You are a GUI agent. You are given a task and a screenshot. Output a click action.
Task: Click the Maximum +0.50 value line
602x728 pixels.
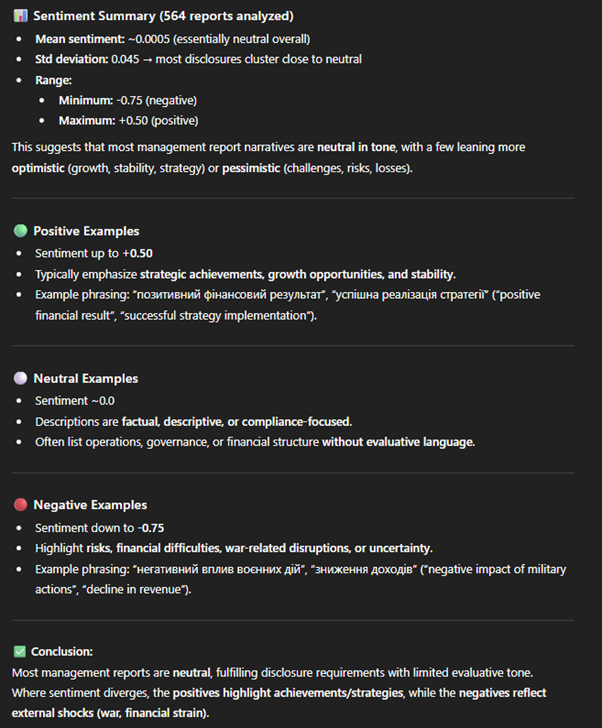130,121
